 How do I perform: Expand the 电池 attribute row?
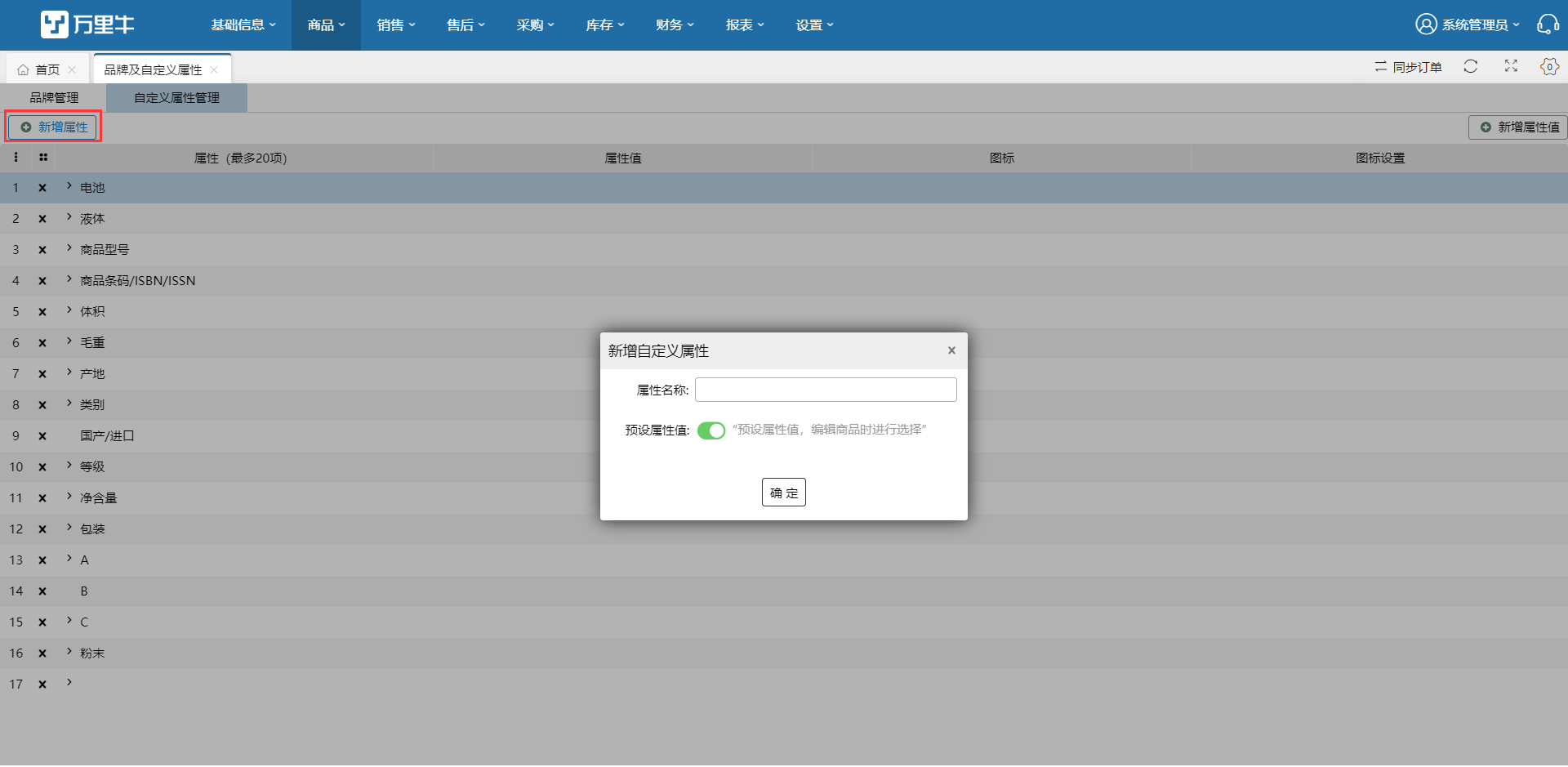(69, 186)
